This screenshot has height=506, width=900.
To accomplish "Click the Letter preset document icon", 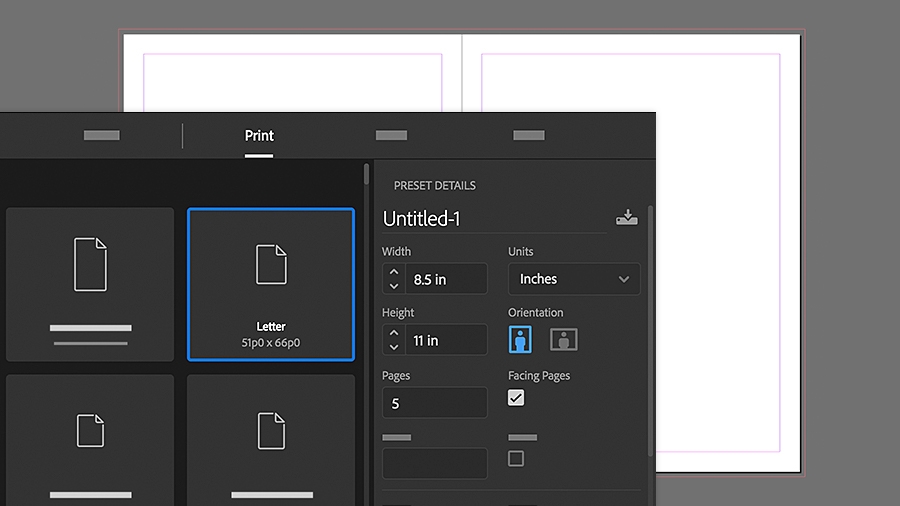I will [271, 264].
